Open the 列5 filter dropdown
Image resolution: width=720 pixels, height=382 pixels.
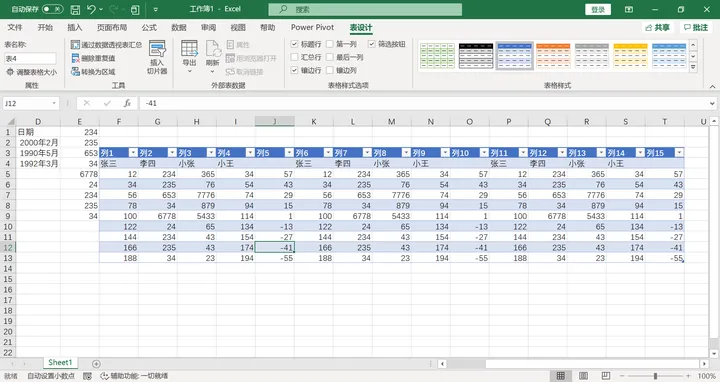[289, 153]
